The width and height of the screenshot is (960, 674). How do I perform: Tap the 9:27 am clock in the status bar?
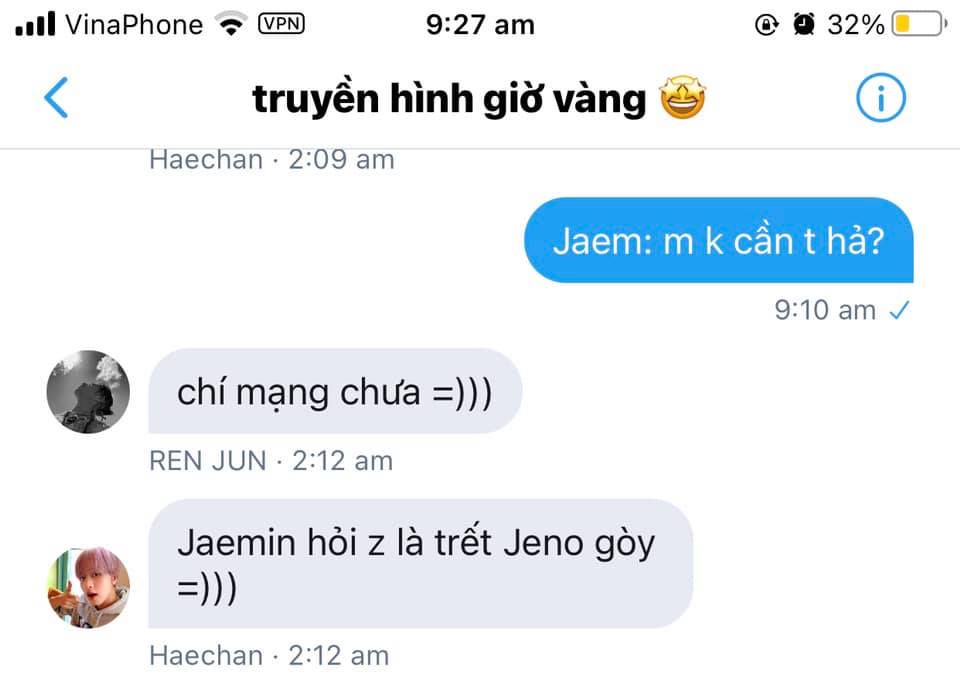tap(480, 25)
